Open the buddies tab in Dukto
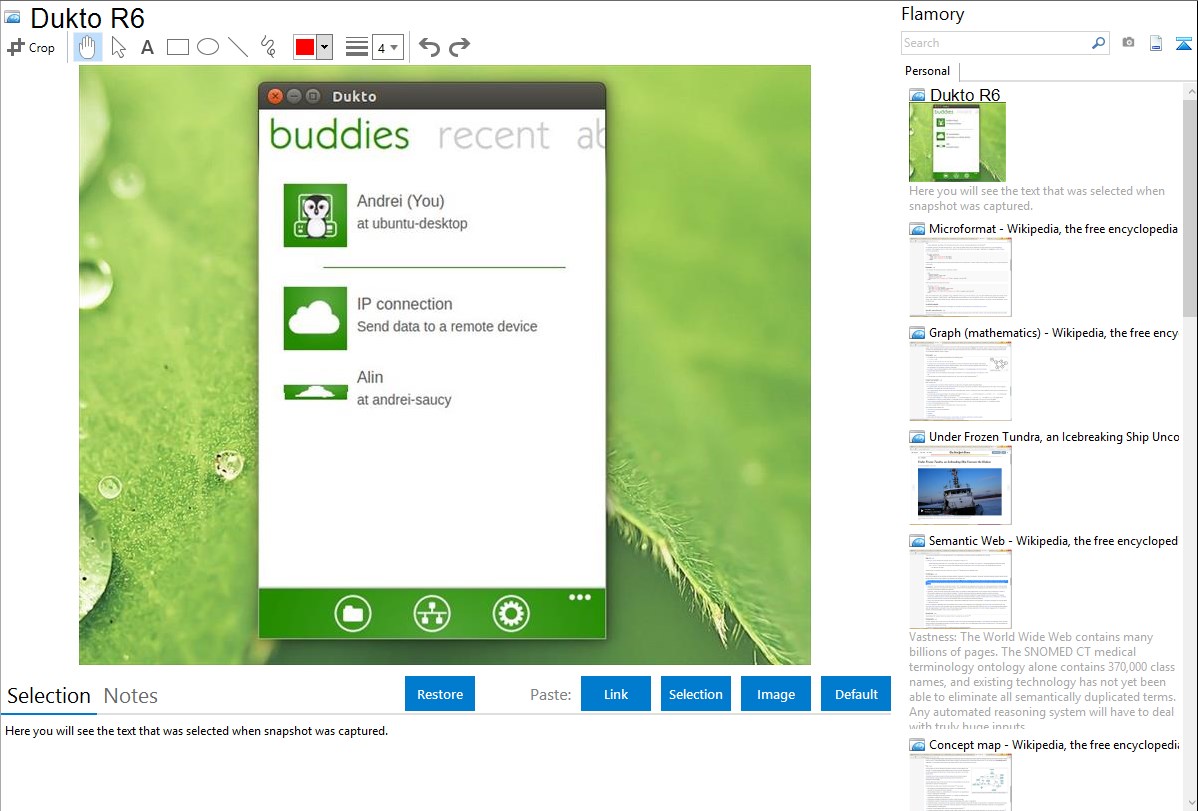 [339, 135]
